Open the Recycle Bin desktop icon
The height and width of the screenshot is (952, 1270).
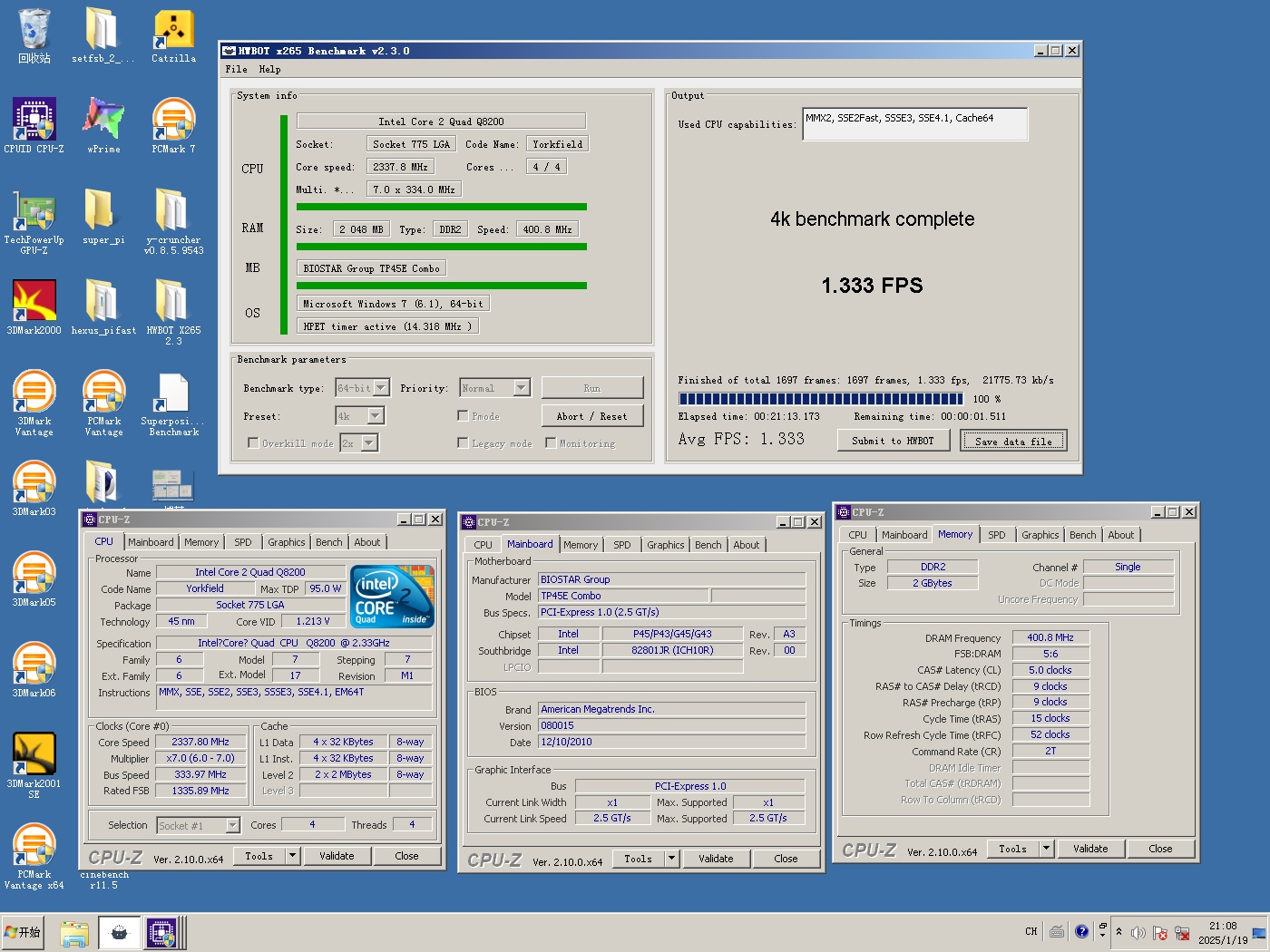point(34,35)
